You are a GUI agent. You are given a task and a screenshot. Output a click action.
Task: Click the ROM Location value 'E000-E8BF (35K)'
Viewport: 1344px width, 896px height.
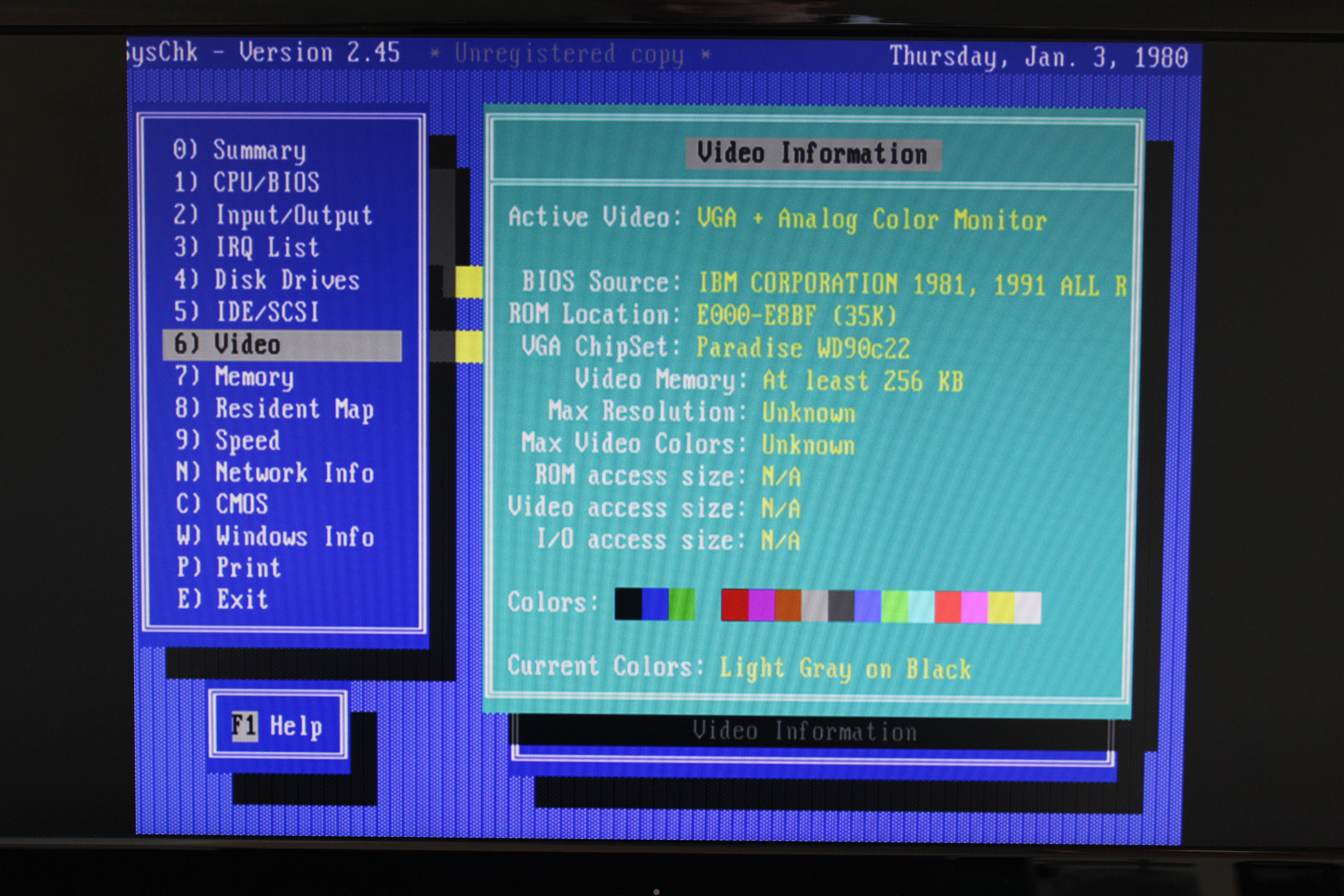796,315
